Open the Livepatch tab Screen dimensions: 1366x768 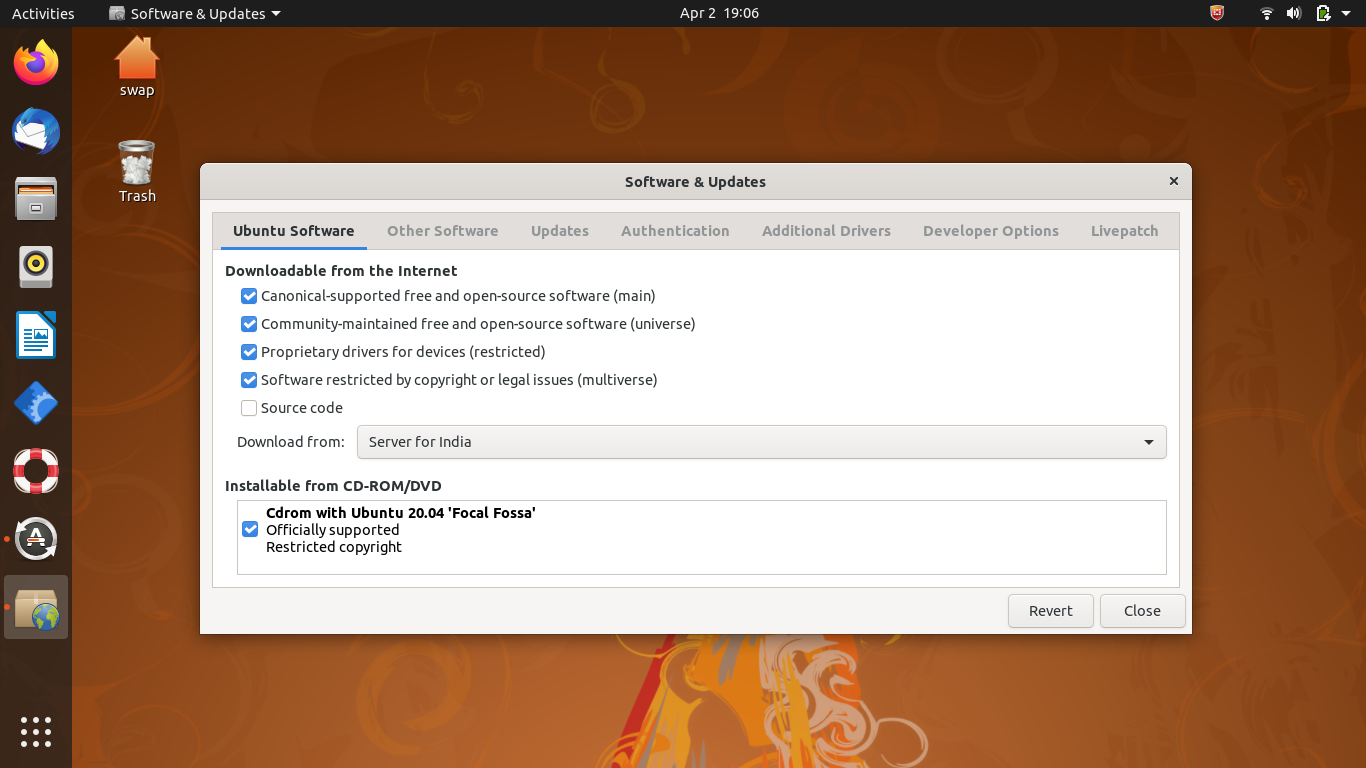pyautogui.click(x=1125, y=231)
